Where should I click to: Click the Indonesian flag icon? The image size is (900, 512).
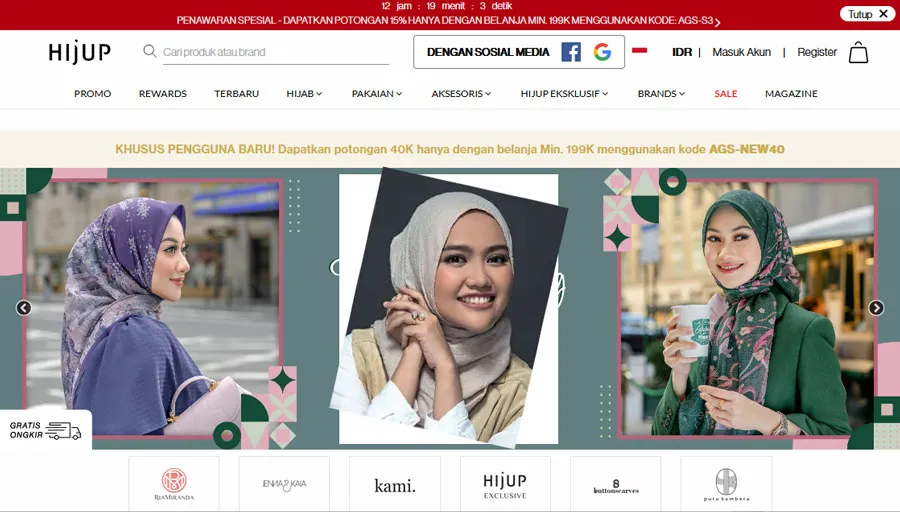tap(639, 51)
